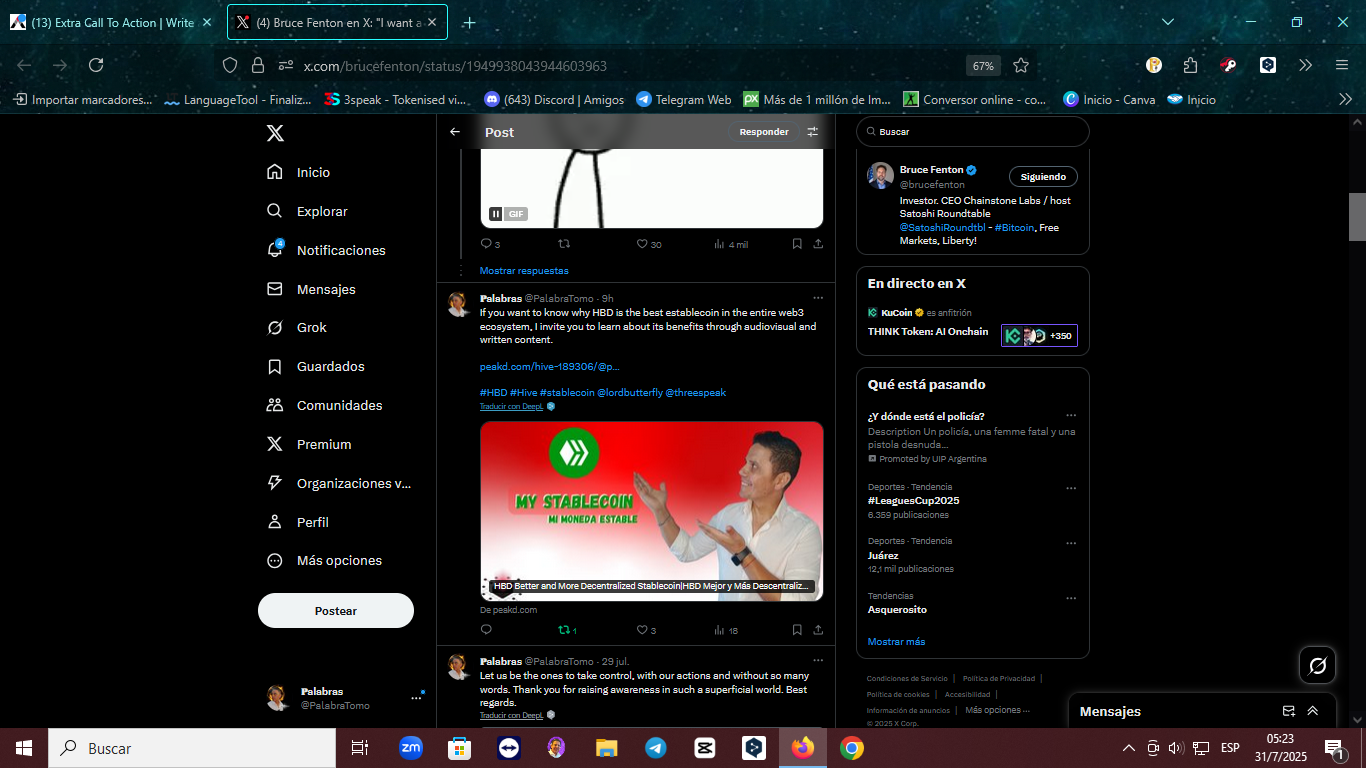Open Chrome in Windows taskbar
The width and height of the screenshot is (1366, 768).
pos(852,748)
